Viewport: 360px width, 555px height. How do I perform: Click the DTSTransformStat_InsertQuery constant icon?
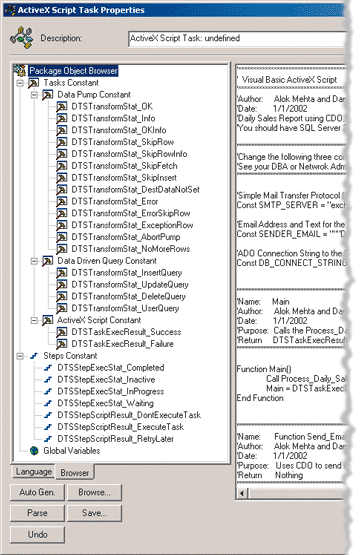click(x=62, y=273)
